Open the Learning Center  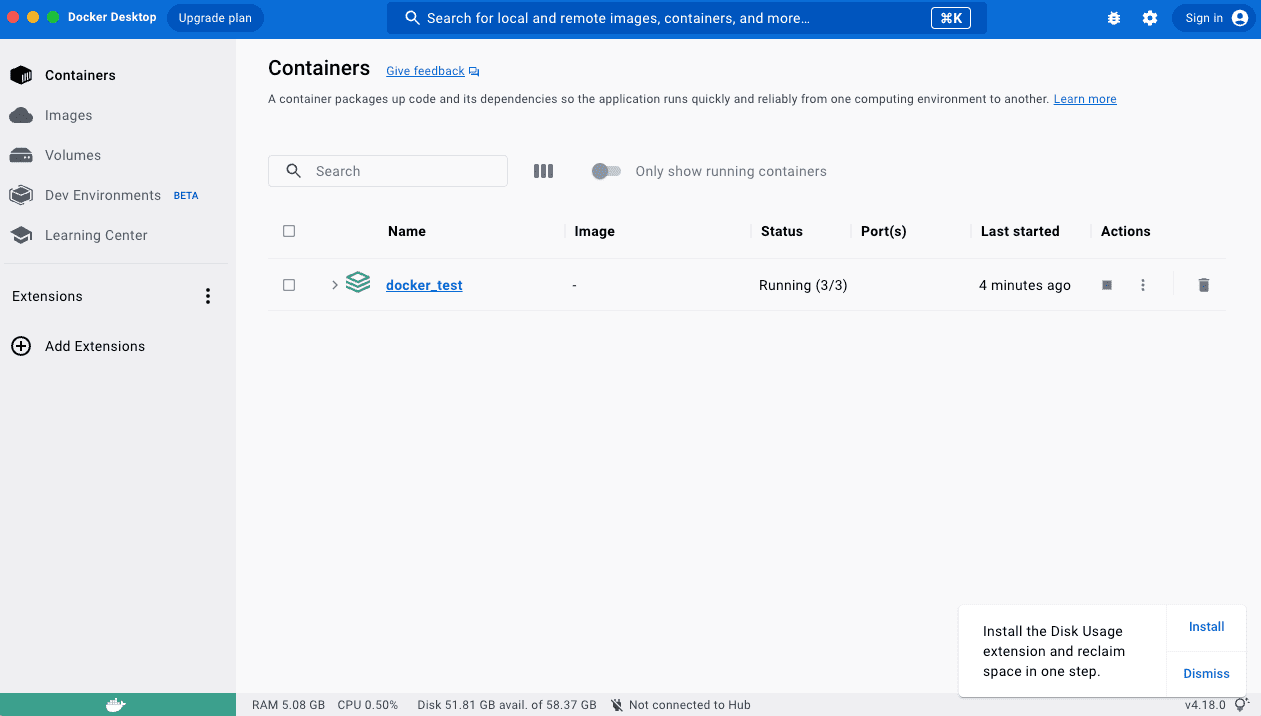point(96,235)
